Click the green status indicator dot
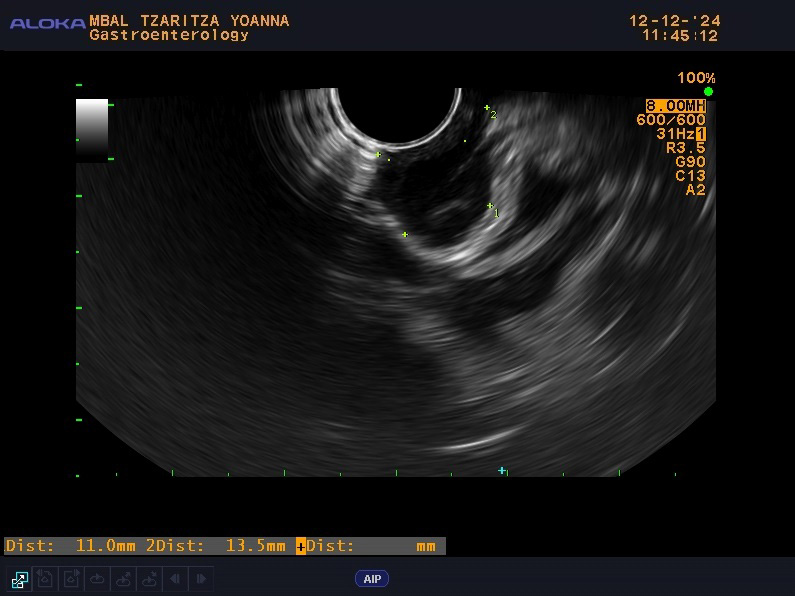This screenshot has height=596, width=795. pyautogui.click(x=708, y=91)
